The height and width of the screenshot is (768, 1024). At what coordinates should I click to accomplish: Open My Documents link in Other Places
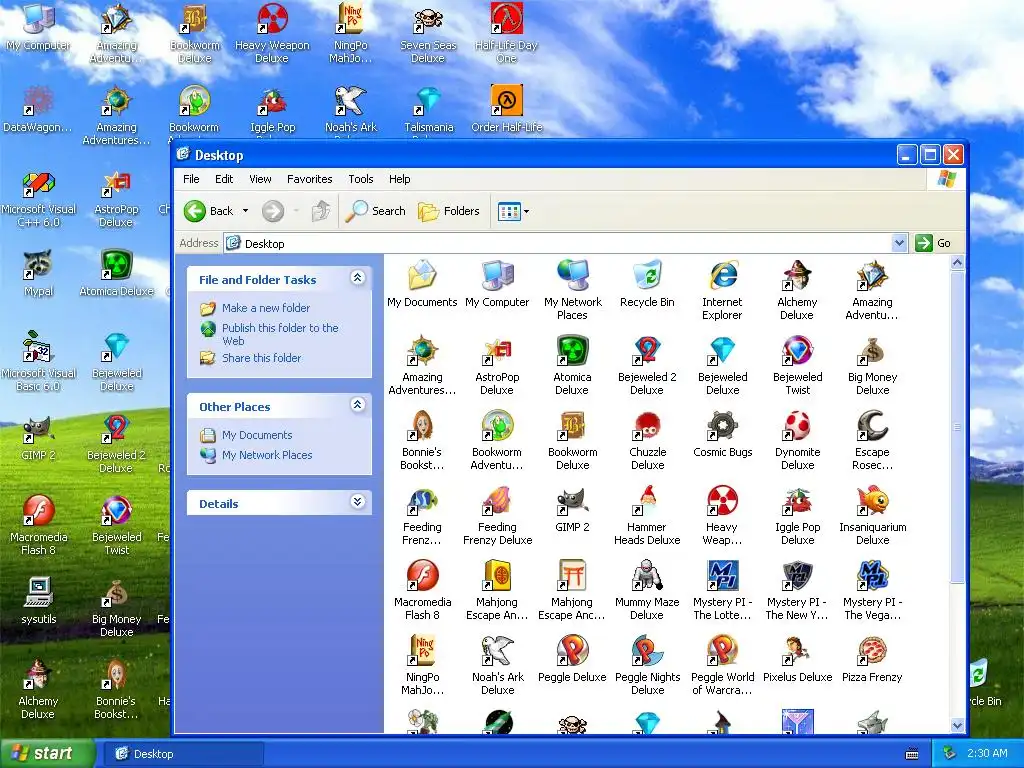pyautogui.click(x=257, y=435)
